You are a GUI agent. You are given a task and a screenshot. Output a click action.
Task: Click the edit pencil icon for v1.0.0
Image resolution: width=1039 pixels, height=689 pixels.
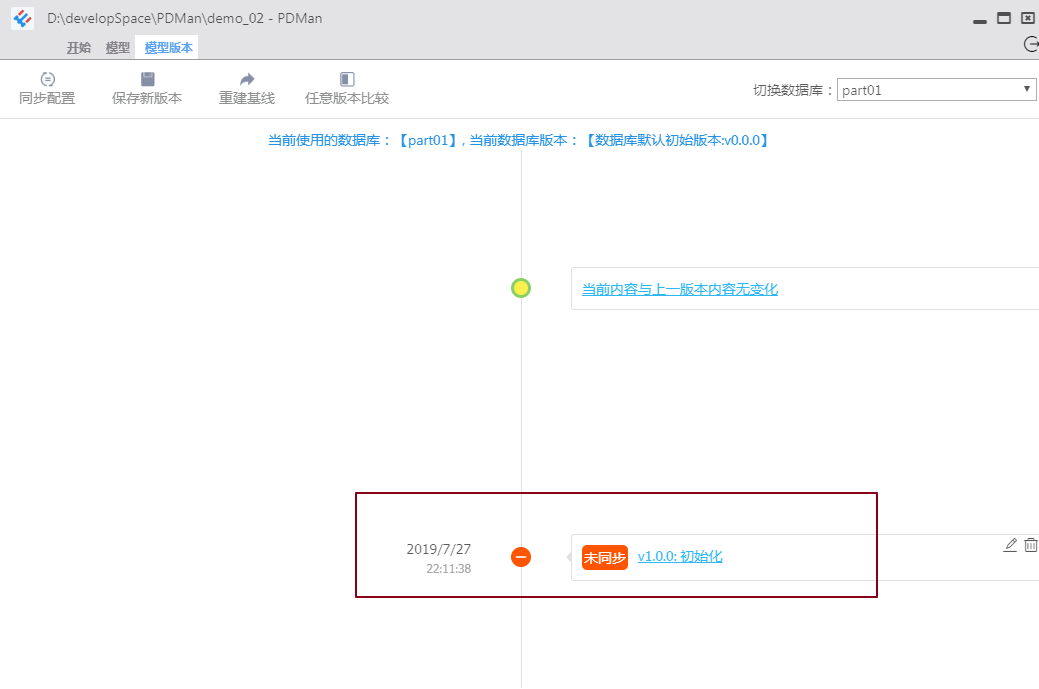pos(1010,545)
